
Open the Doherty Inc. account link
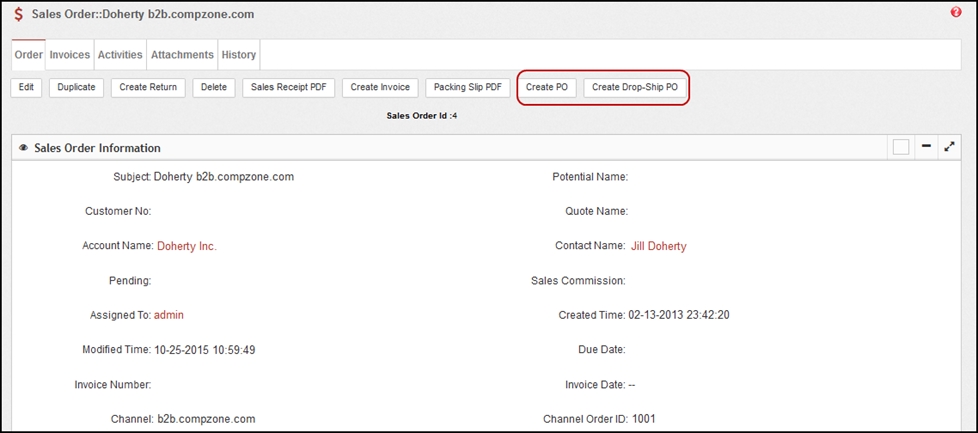[x=186, y=246]
